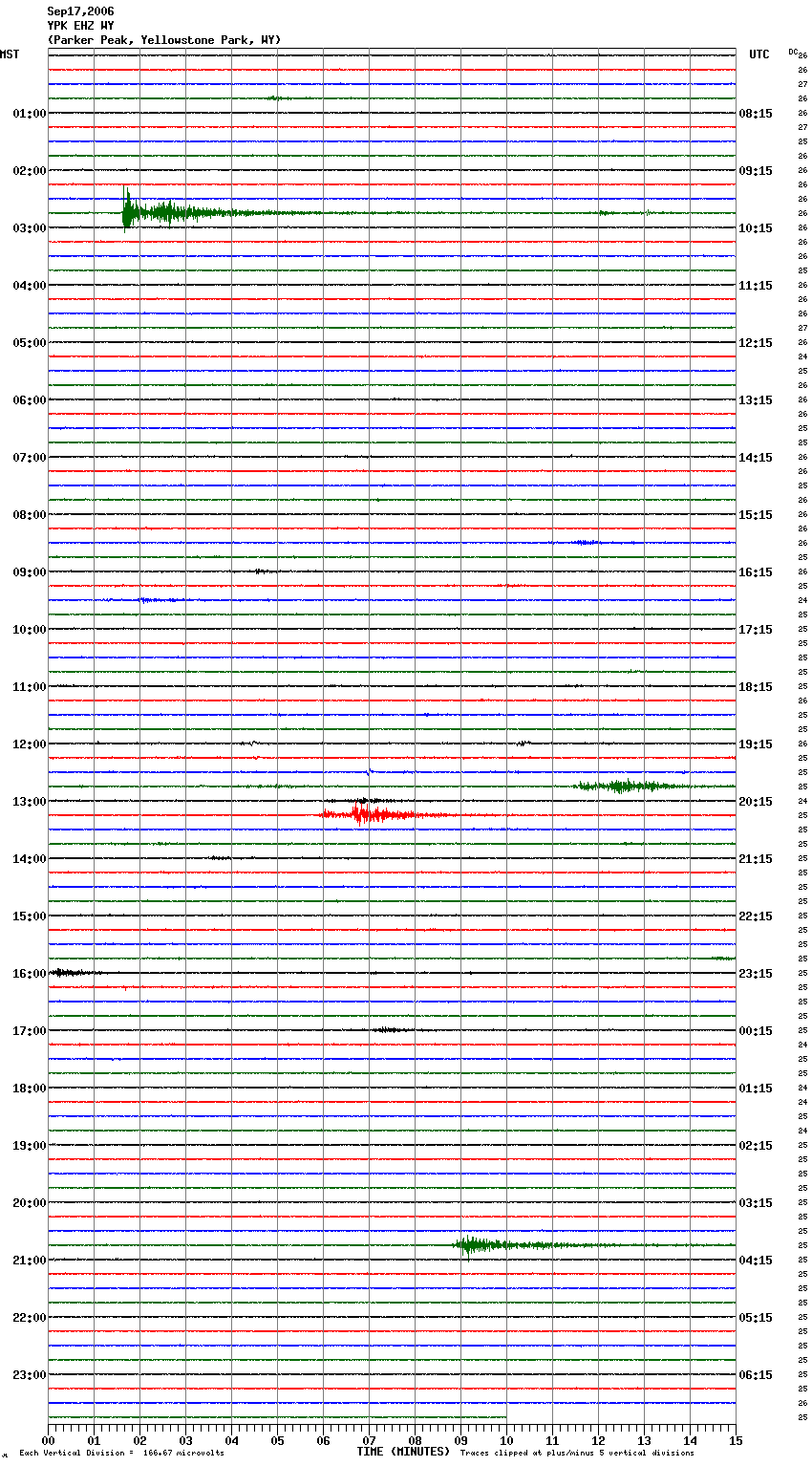Select the 16:00 MST time label
Screen dimensions: 812x1466
click(x=30, y=974)
